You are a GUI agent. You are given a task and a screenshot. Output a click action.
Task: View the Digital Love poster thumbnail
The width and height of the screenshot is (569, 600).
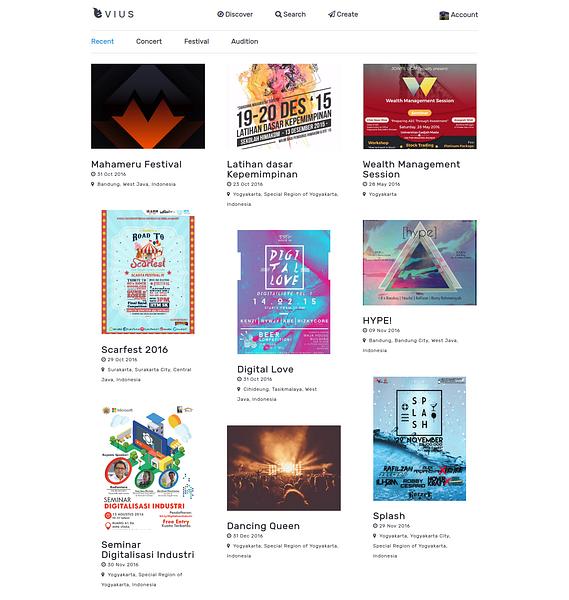coord(284,292)
